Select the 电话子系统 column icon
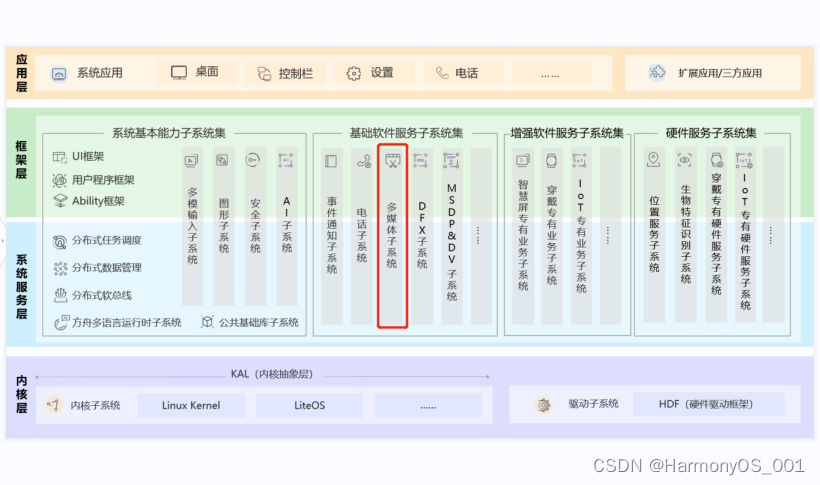This screenshot has height=485, width=820. pos(363,162)
